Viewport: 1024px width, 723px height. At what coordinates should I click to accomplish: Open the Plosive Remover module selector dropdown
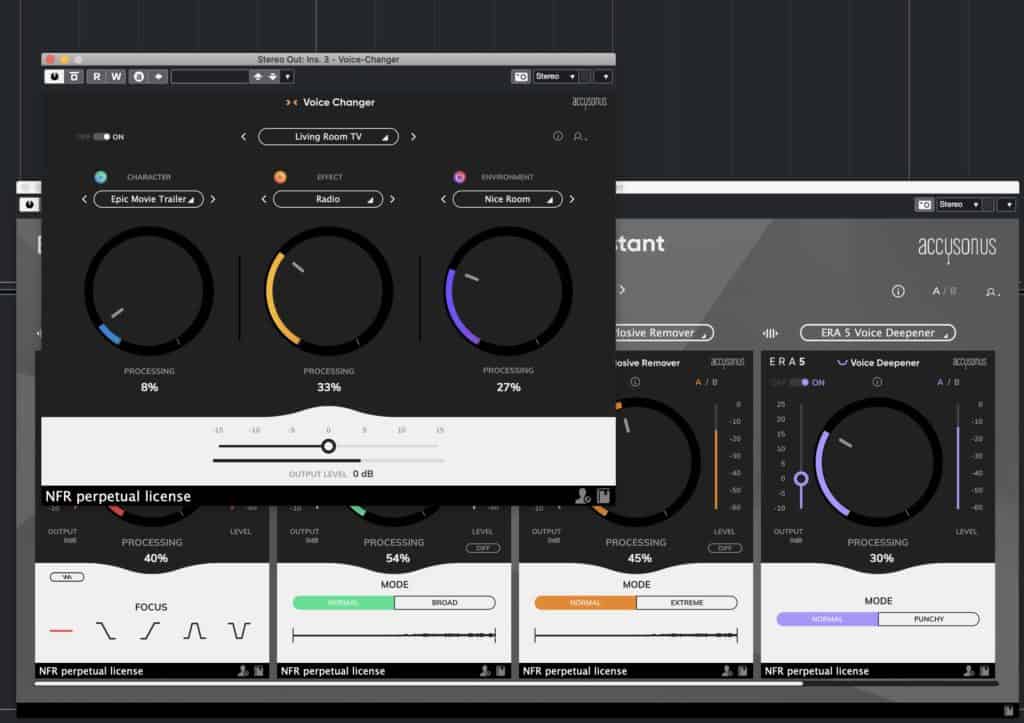(663, 332)
